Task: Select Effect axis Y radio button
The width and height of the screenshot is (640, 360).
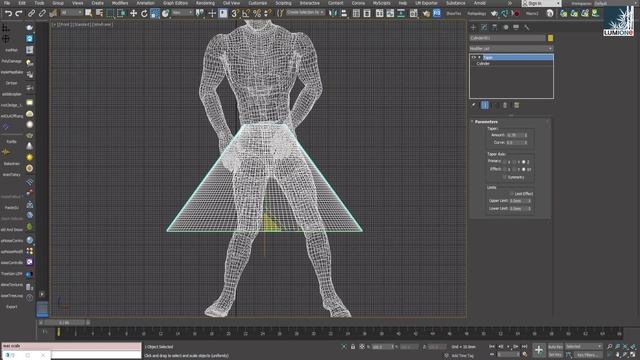Action: pyautogui.click(x=514, y=169)
